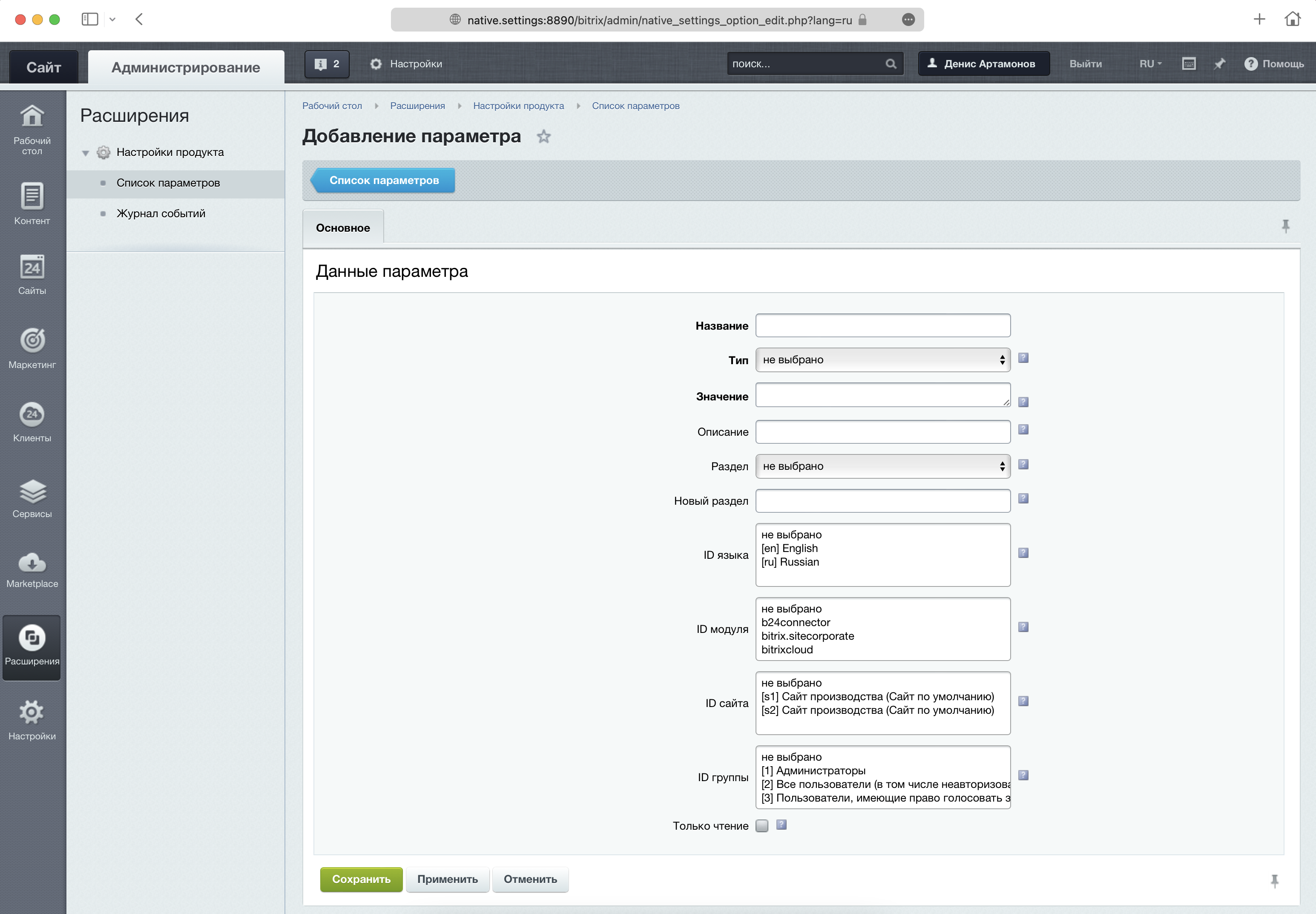Open notifications badge showing 2
The image size is (1316, 914).
tap(327, 63)
